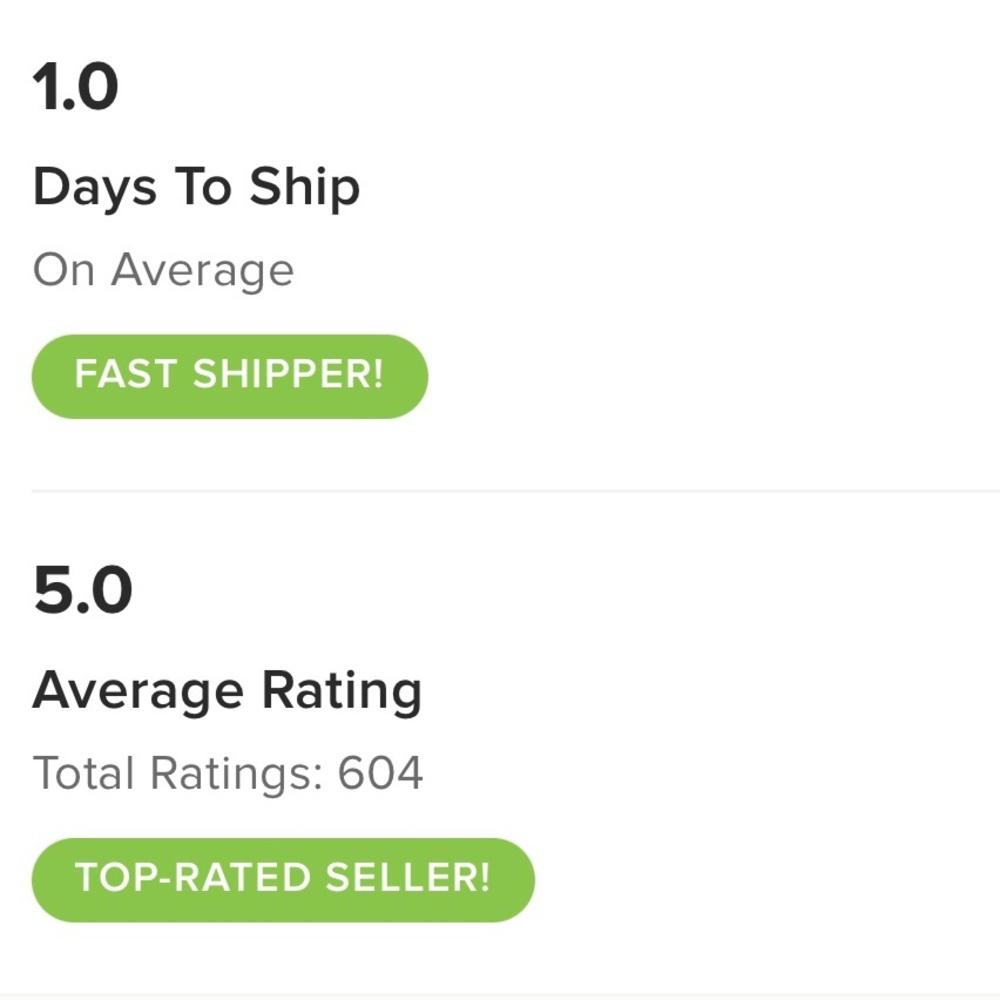The width and height of the screenshot is (1000, 1000).
Task: Select the Average Rating heading
Action: [227, 691]
